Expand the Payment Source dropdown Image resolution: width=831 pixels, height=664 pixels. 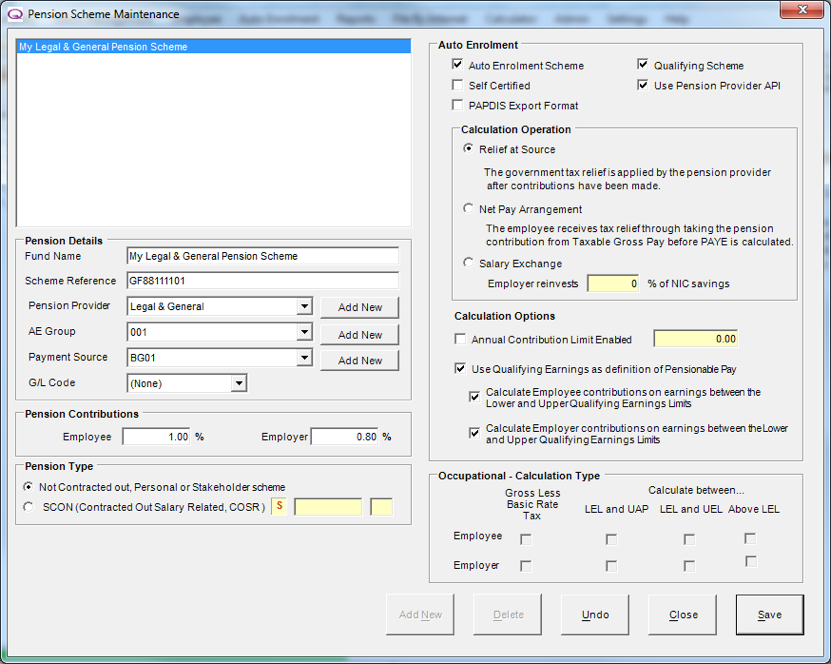(x=303, y=358)
